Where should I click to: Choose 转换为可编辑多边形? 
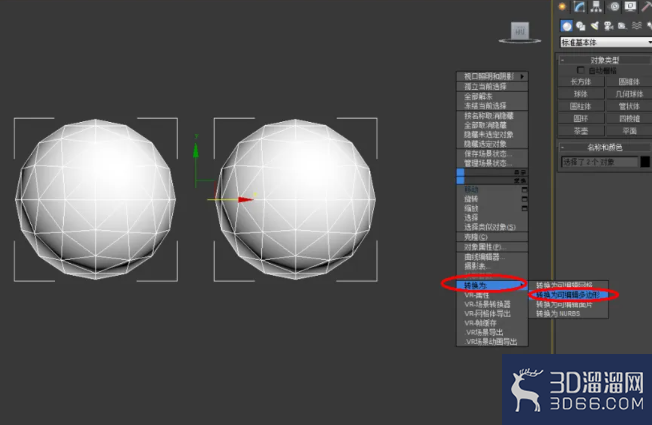(x=568, y=295)
